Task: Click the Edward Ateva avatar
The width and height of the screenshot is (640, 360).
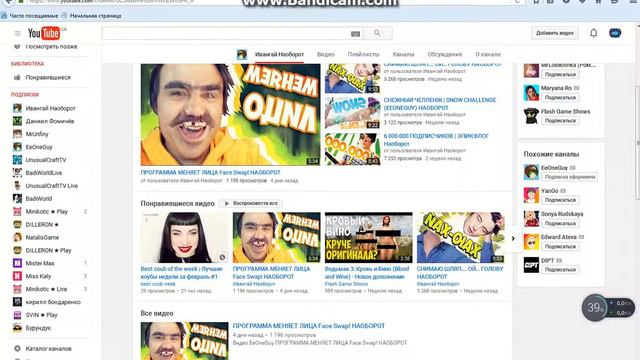Action: (x=531, y=242)
